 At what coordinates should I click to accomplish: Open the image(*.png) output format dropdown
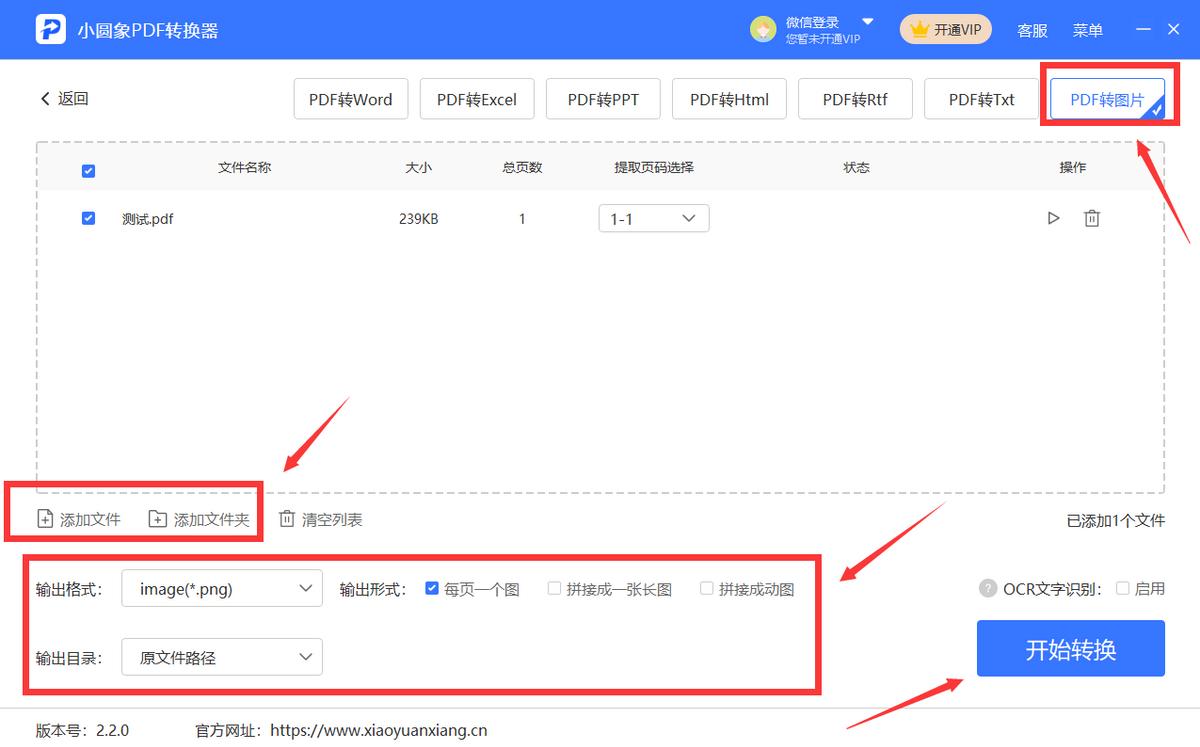(x=221, y=588)
